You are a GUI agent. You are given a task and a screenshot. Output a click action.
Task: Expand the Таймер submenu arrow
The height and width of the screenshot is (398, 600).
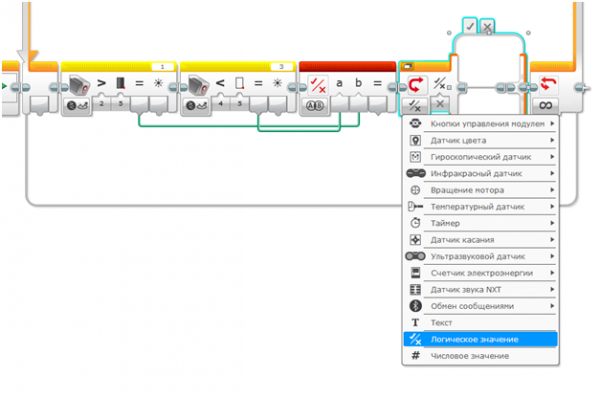[552, 223]
